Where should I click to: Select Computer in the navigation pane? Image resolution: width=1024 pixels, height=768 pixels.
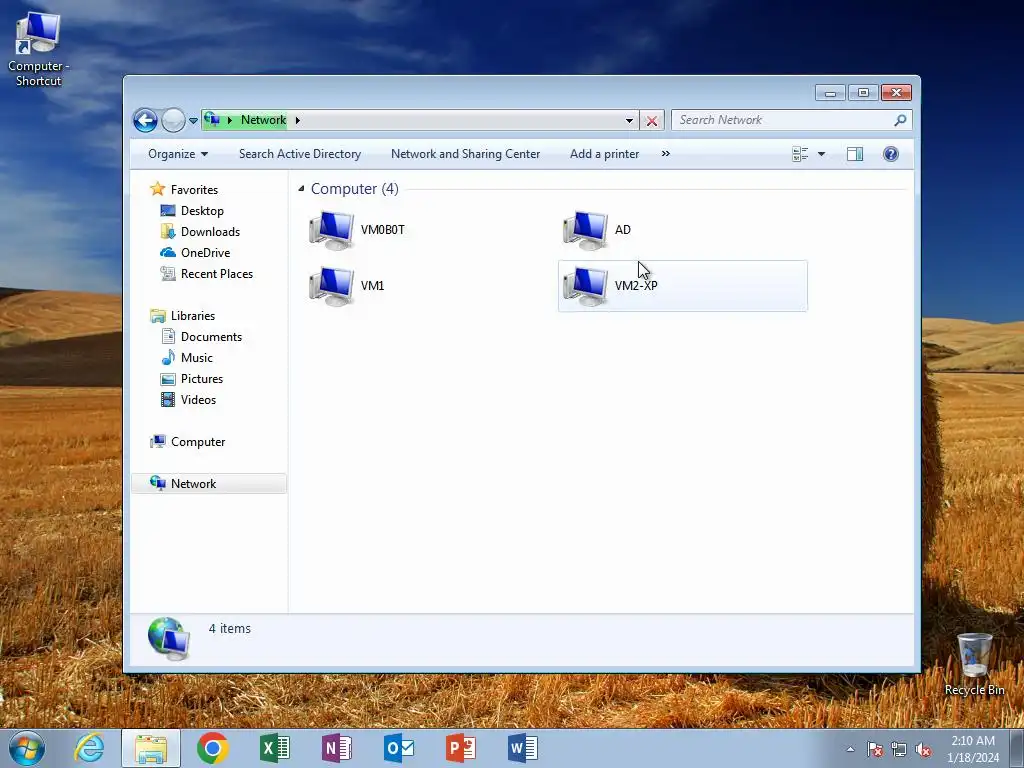(x=197, y=442)
